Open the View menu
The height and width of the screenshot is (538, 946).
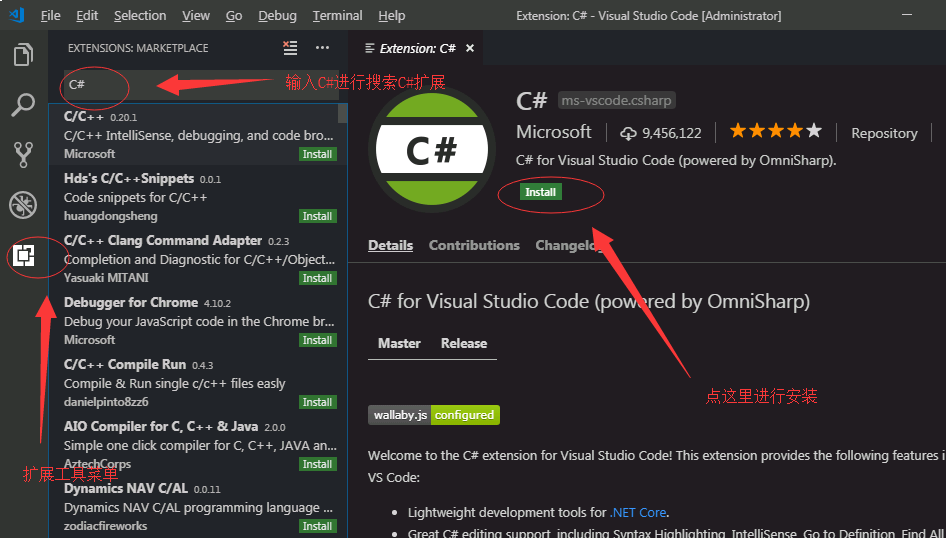click(196, 16)
